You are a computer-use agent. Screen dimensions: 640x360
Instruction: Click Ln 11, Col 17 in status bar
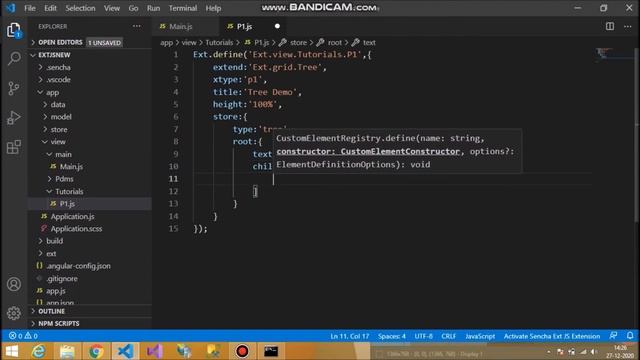point(350,336)
